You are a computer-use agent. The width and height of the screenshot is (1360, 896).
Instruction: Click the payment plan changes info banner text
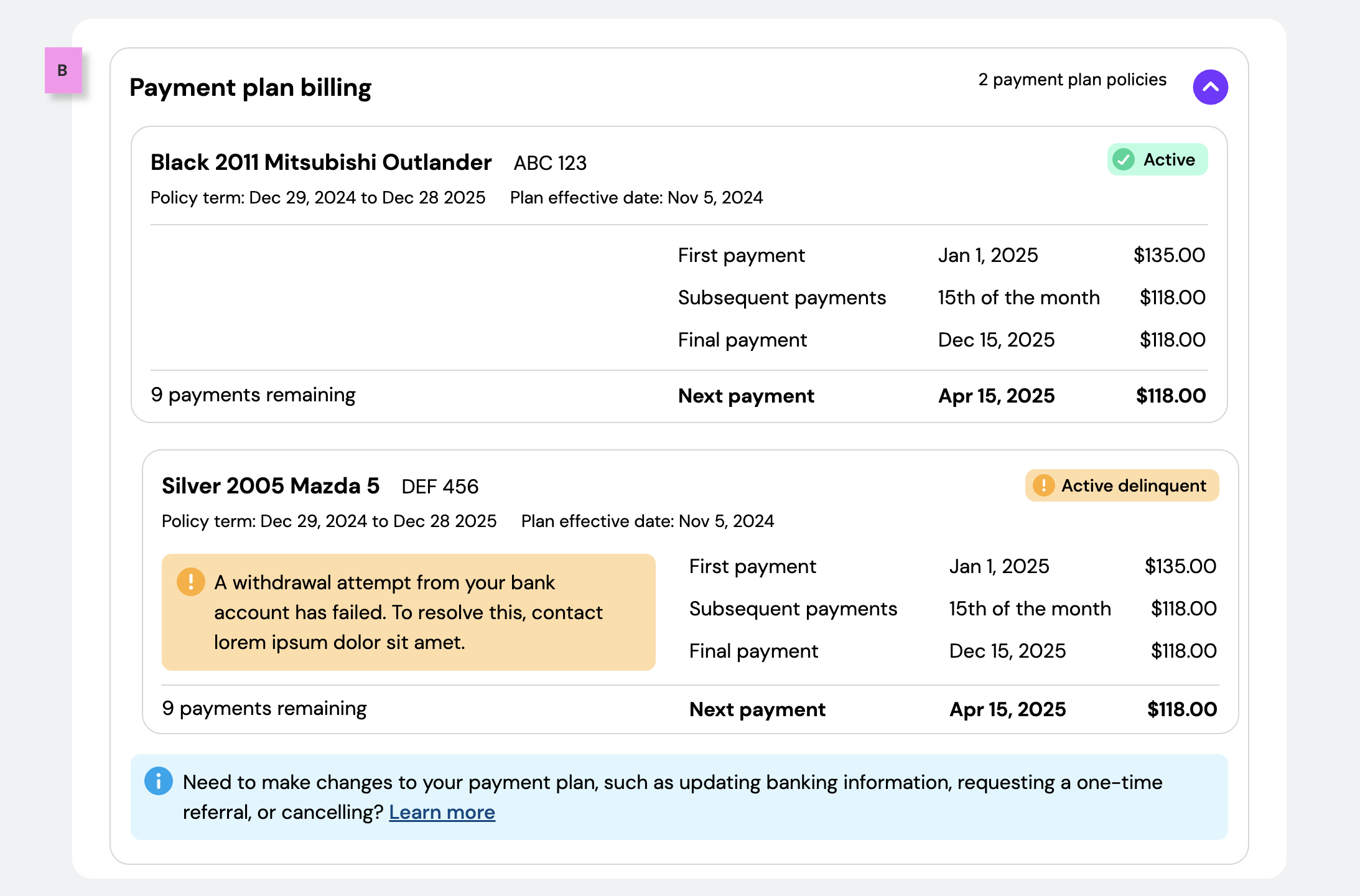click(x=673, y=797)
